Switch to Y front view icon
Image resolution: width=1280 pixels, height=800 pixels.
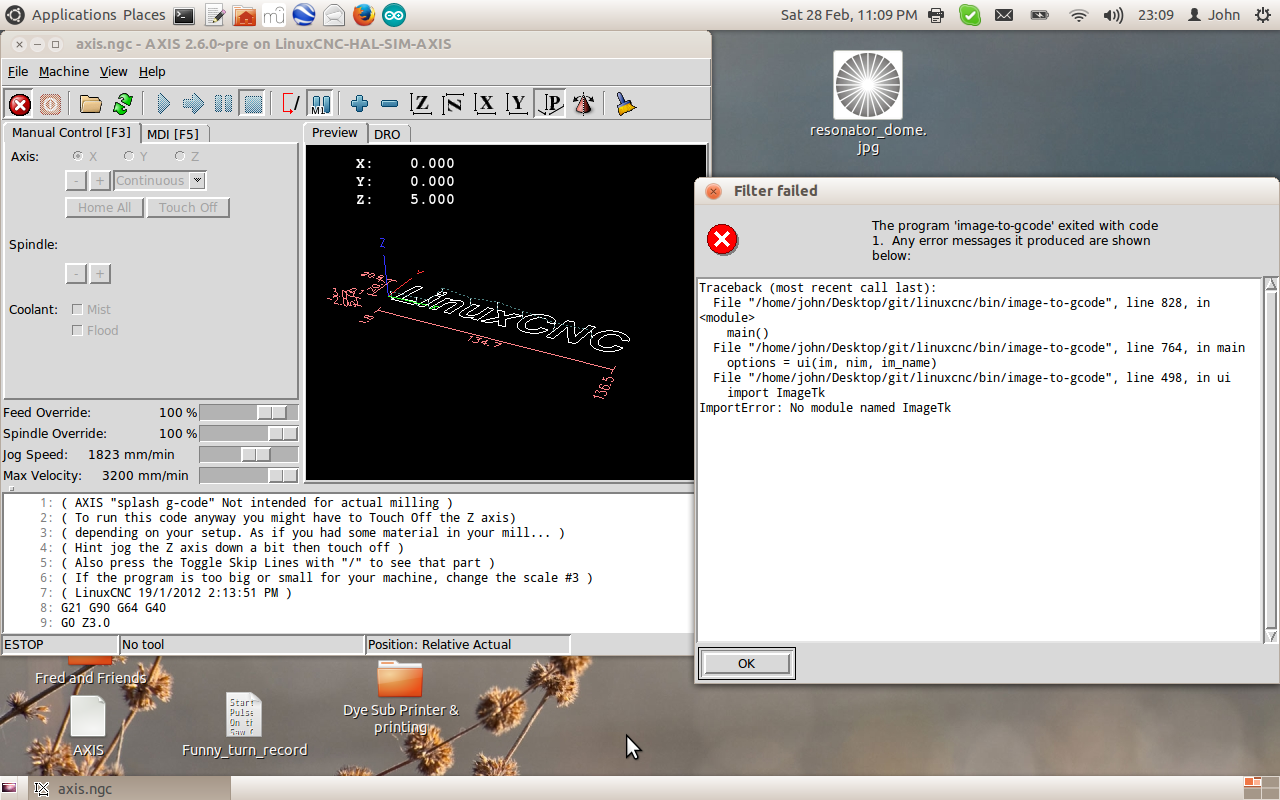pos(517,104)
